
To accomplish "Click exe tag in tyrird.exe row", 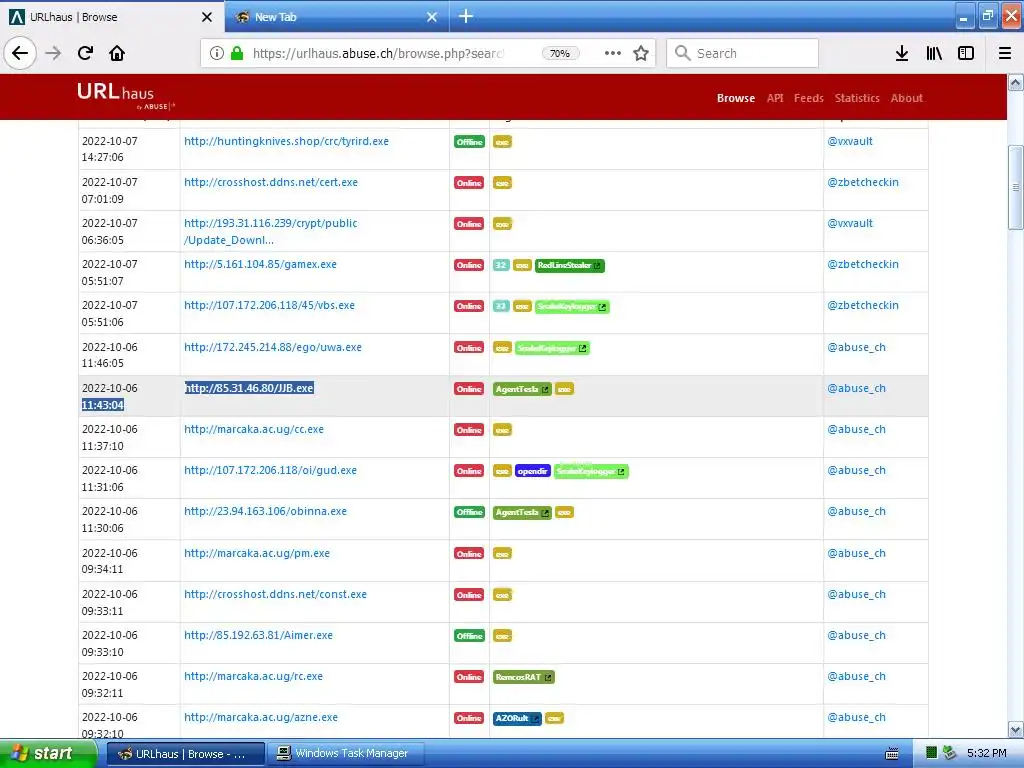I will tap(502, 142).
